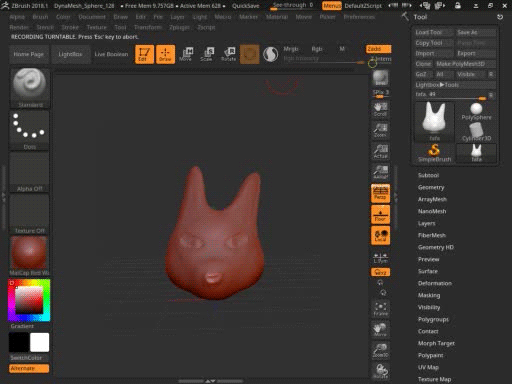The width and height of the screenshot is (512, 384).
Task: Open the MatCap Red Wax material picker
Action: pyautogui.click(x=30, y=256)
